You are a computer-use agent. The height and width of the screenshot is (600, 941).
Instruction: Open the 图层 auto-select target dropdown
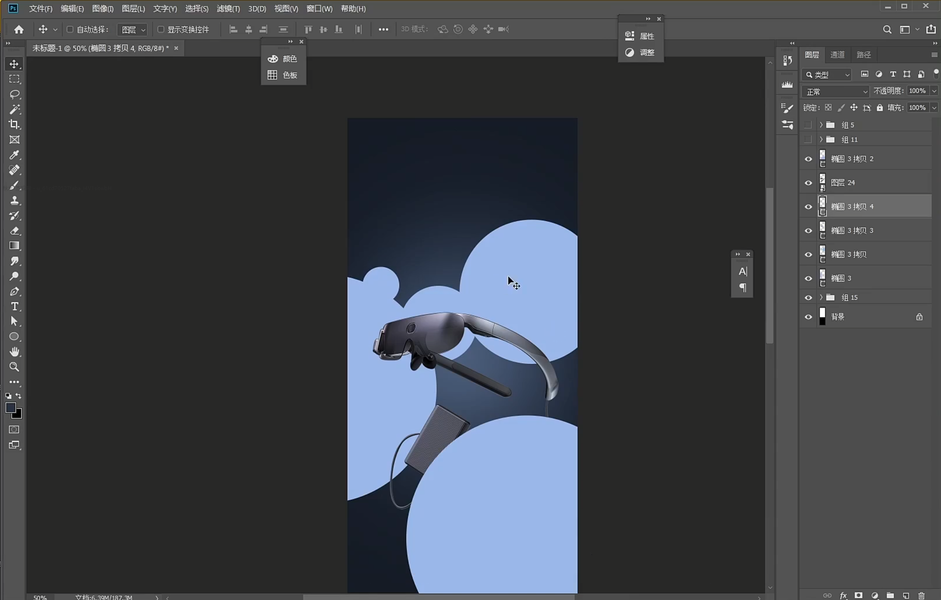(133, 29)
